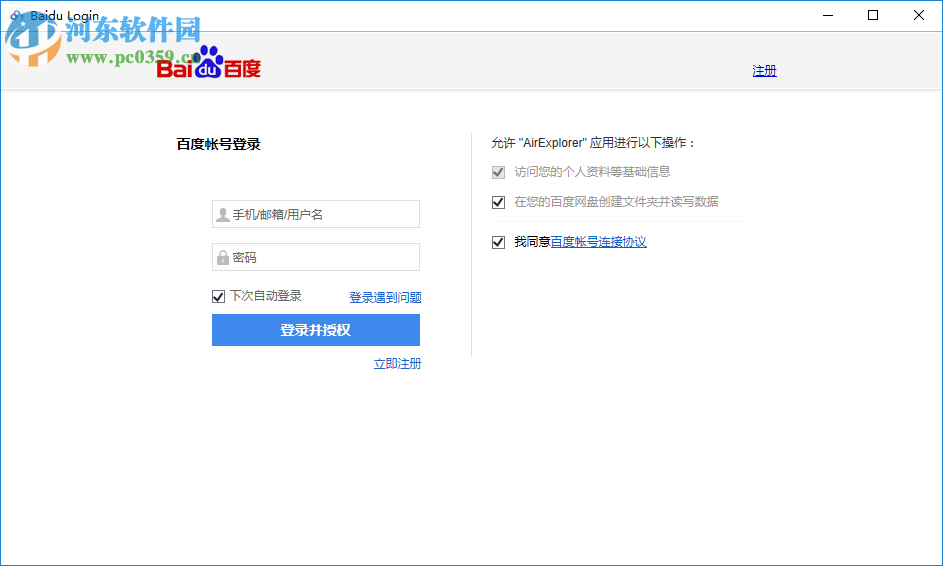Open the 登录遇到问题 help link
The image size is (943, 566).
[x=385, y=297]
